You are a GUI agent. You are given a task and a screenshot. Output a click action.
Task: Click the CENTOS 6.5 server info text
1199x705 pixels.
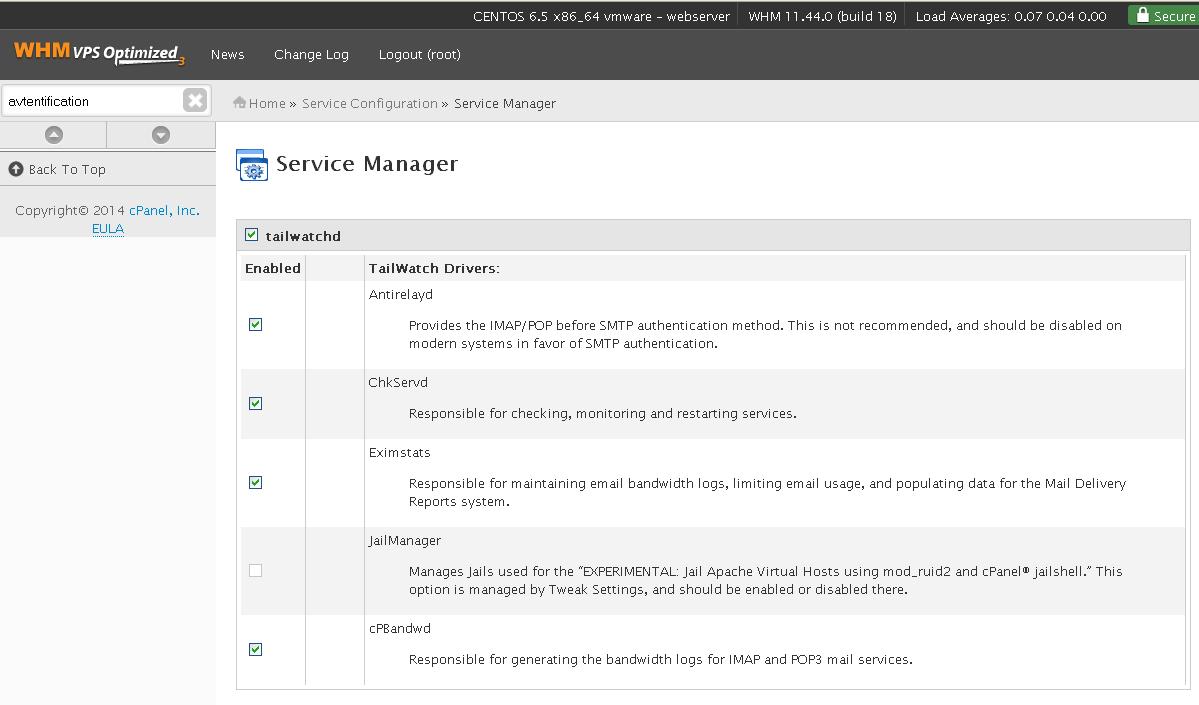(x=601, y=16)
